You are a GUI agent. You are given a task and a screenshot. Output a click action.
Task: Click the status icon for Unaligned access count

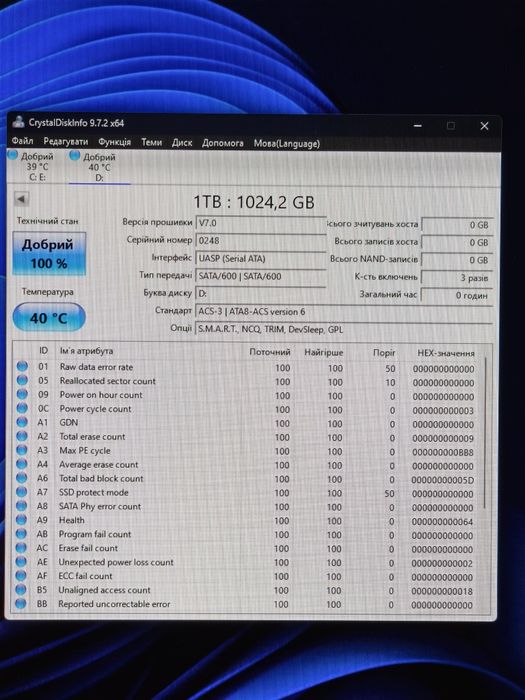pos(21,589)
